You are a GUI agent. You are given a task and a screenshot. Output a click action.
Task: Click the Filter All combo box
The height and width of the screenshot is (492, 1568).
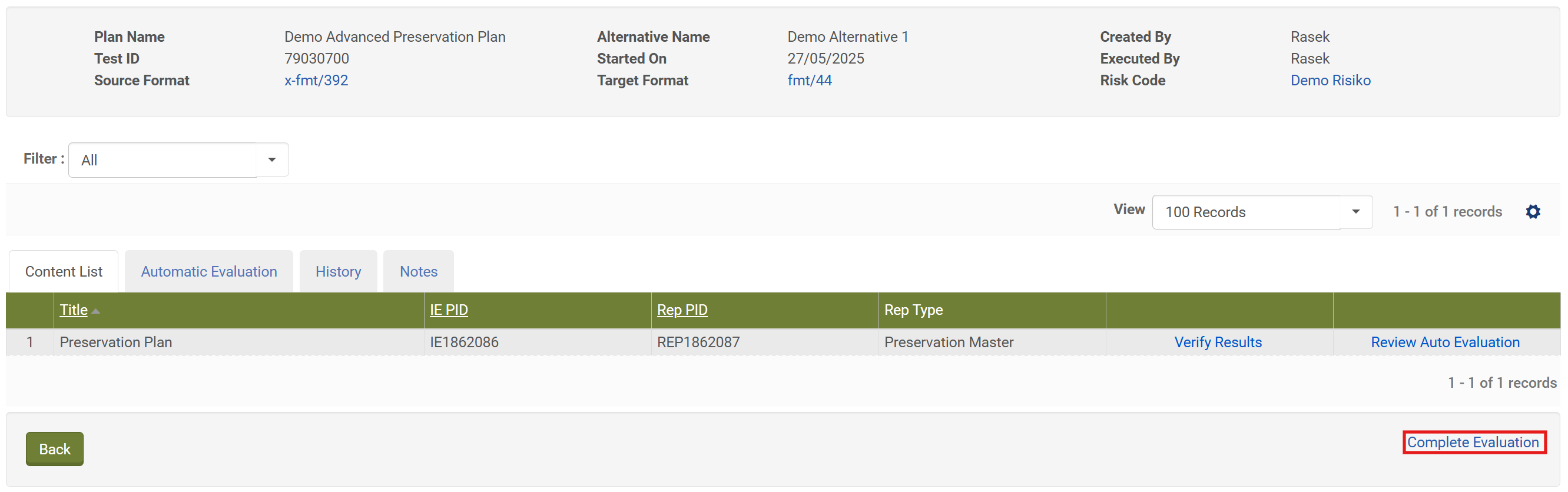[x=163, y=160]
